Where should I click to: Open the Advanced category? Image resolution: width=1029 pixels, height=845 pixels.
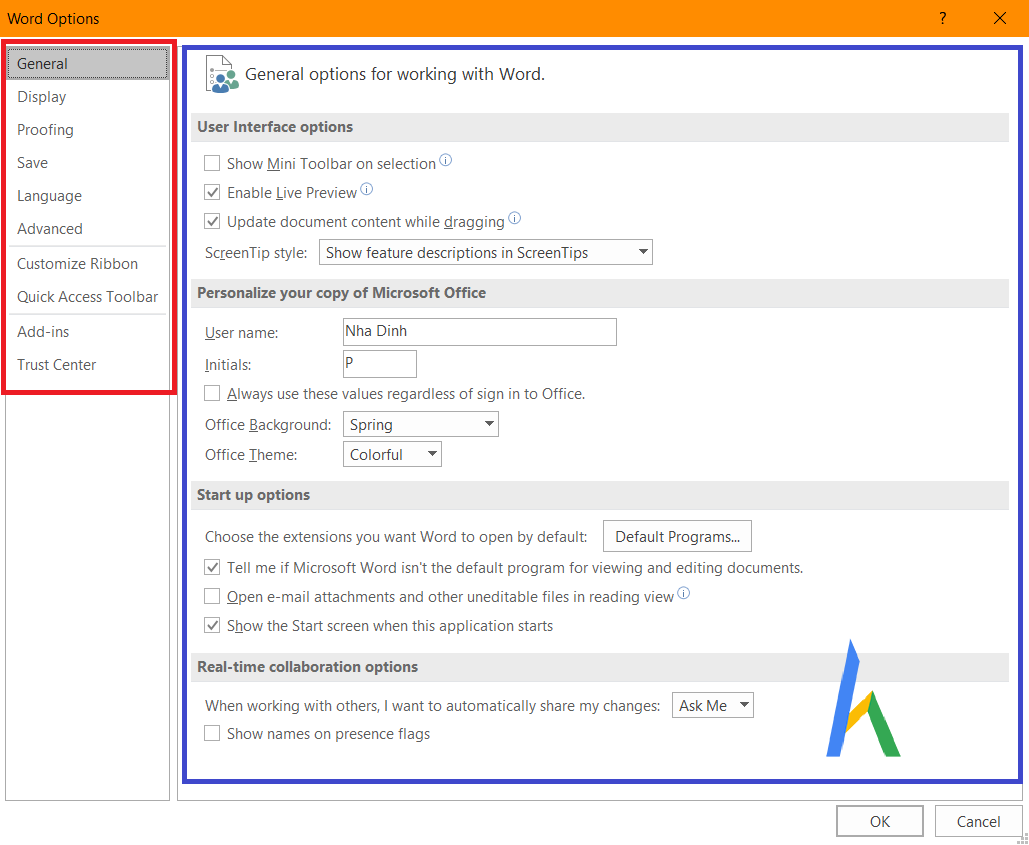coord(87,229)
